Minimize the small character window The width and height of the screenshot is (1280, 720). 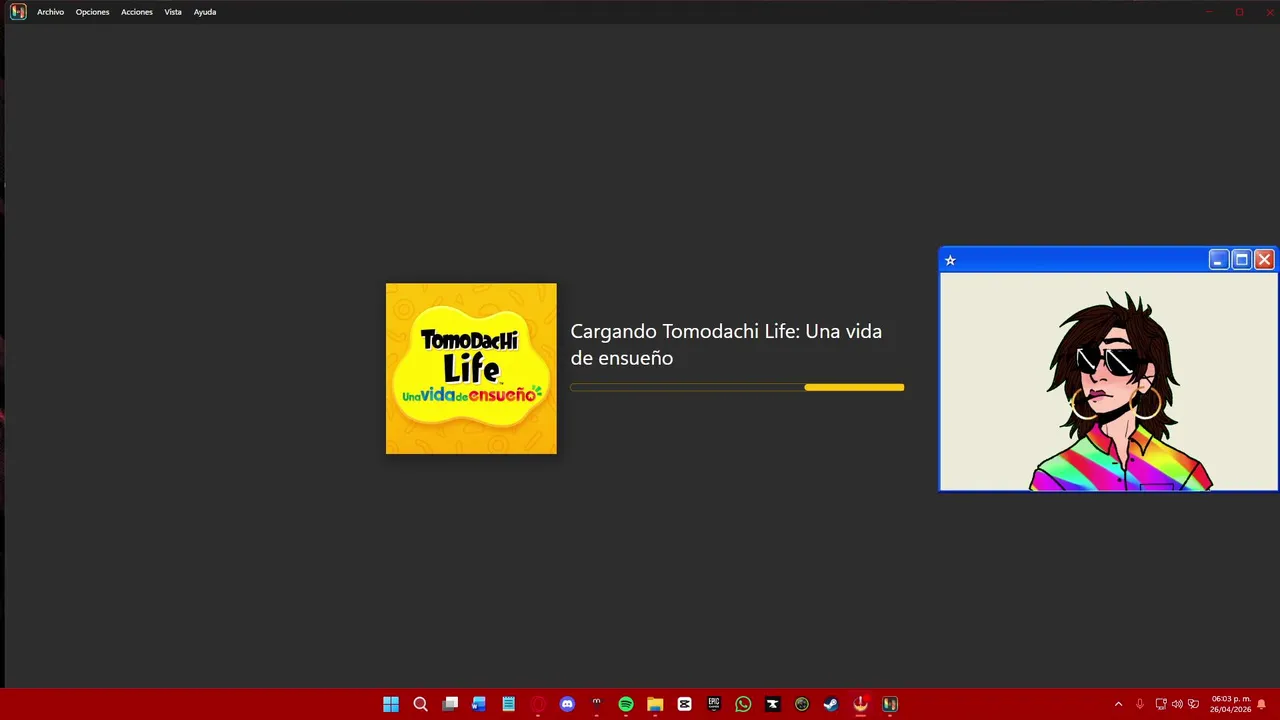pos(1218,260)
